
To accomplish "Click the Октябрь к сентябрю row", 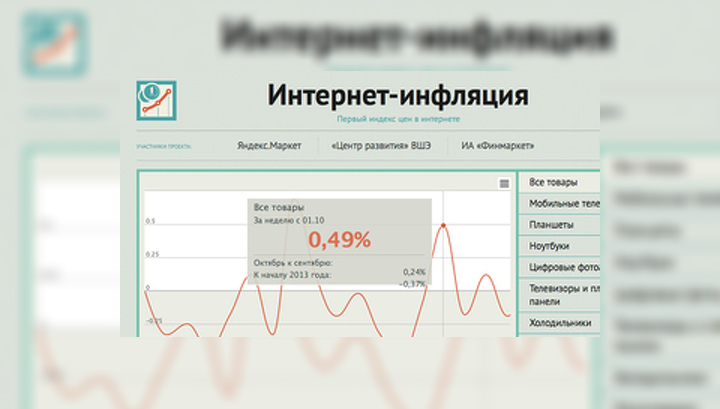I will [339, 263].
